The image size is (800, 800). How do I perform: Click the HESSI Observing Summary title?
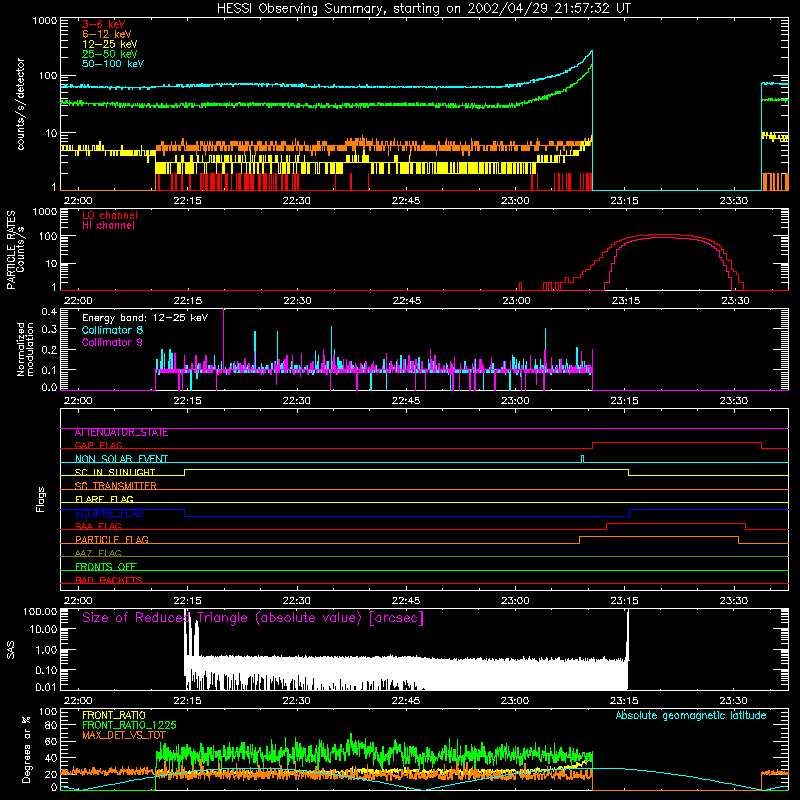pos(423,9)
